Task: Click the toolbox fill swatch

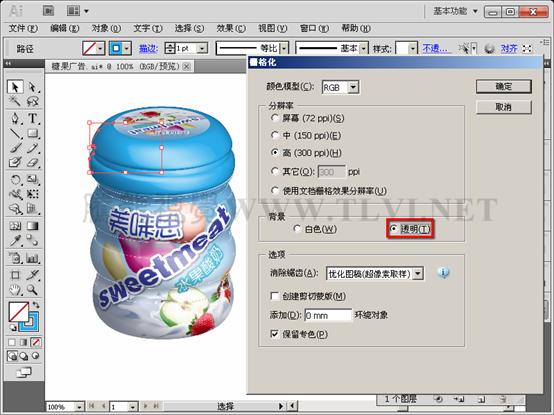Action: tap(18, 312)
